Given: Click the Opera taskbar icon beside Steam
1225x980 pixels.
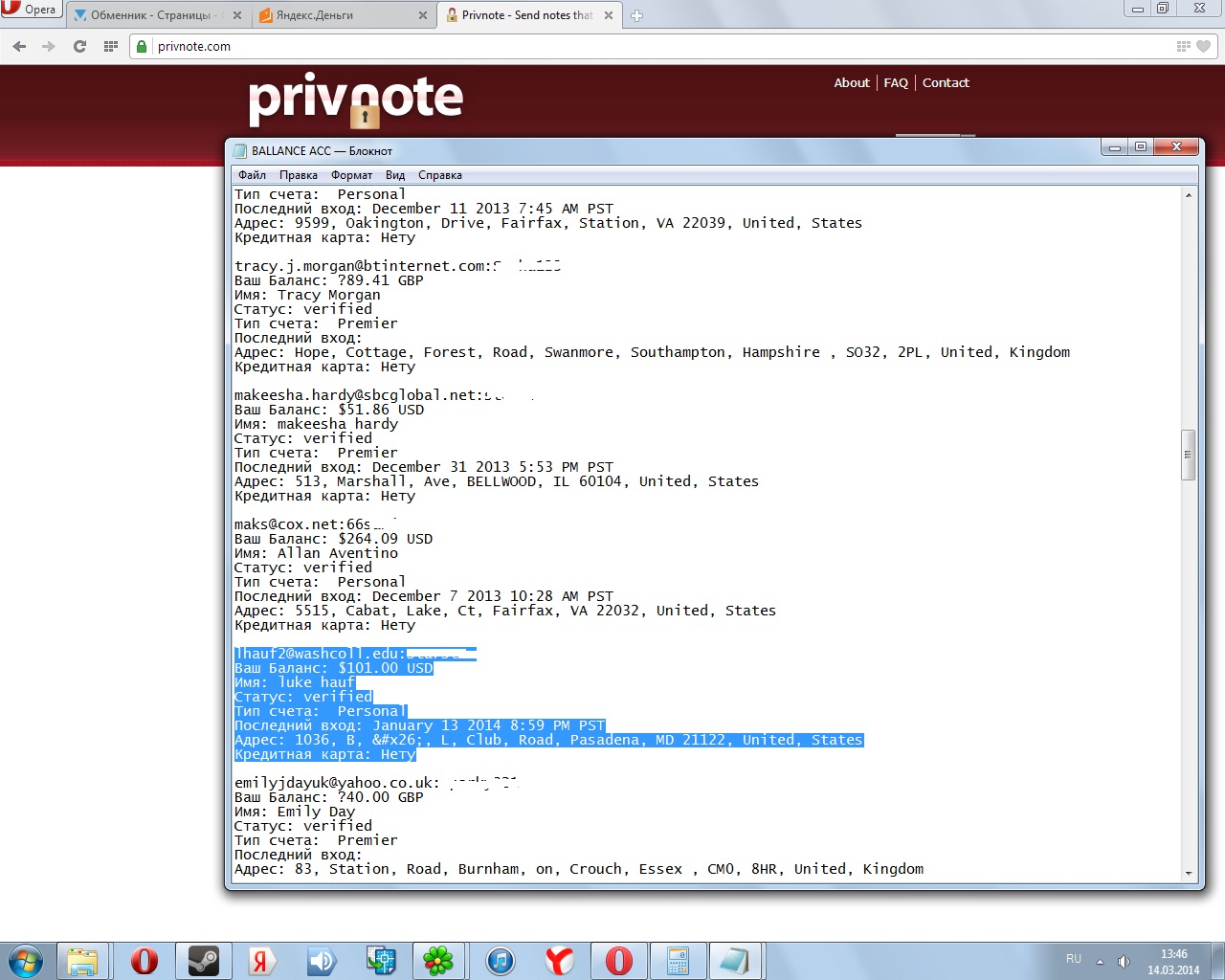Looking at the screenshot, I should (x=144, y=961).
